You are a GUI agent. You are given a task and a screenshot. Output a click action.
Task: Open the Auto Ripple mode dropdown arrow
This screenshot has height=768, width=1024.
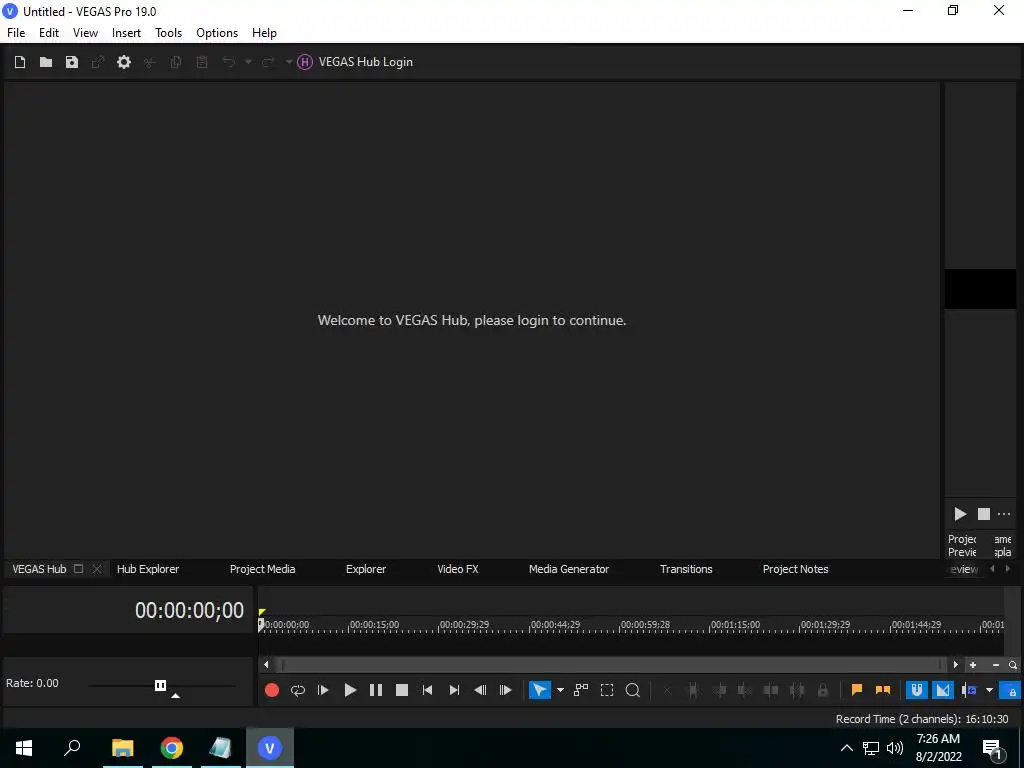pyautogui.click(x=989, y=690)
